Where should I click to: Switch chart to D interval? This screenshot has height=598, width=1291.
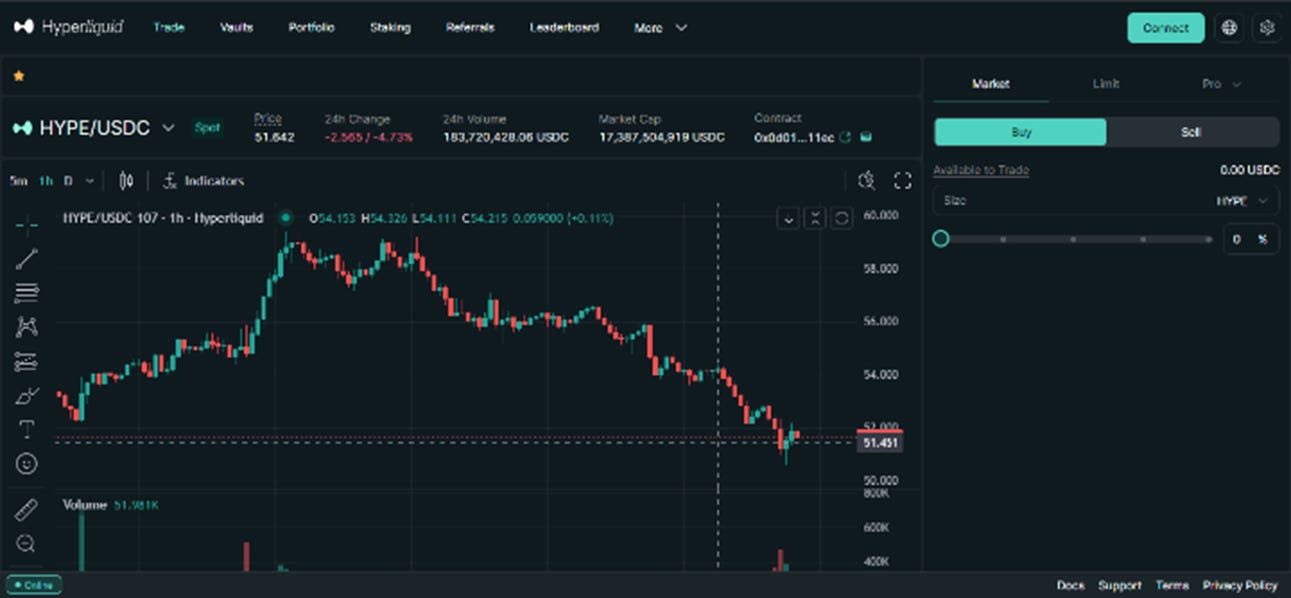(68, 181)
